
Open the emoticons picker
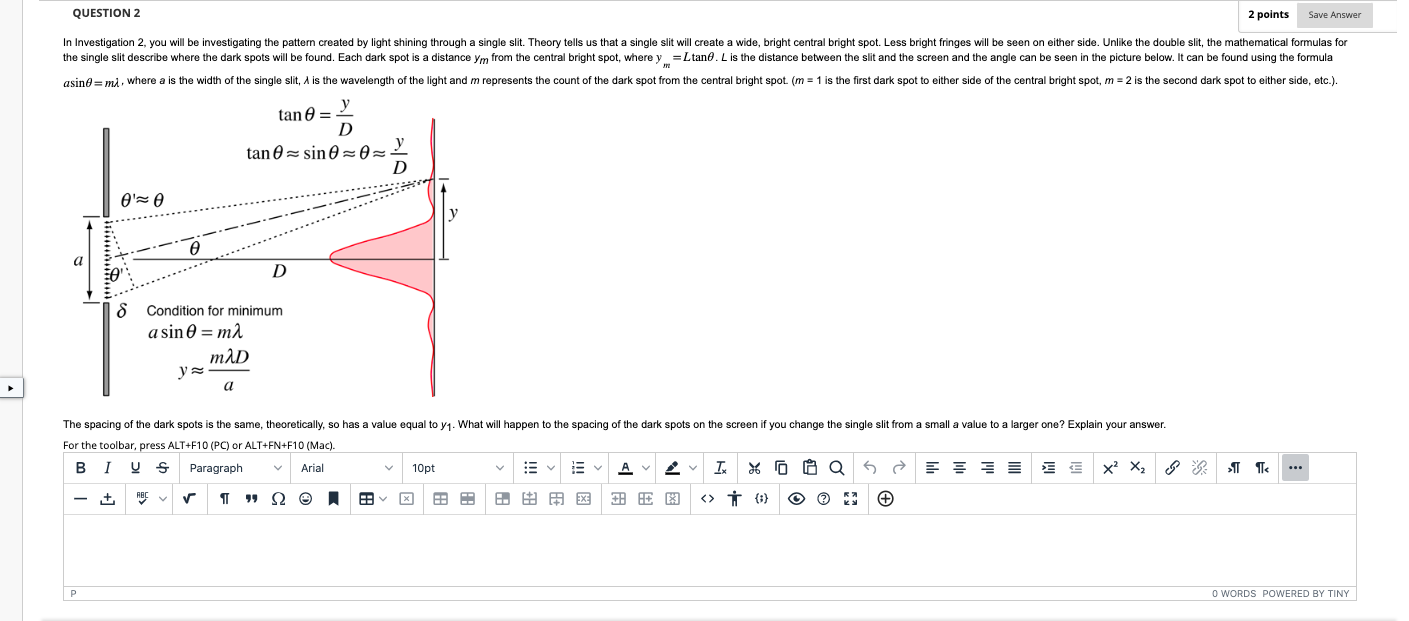click(x=305, y=498)
